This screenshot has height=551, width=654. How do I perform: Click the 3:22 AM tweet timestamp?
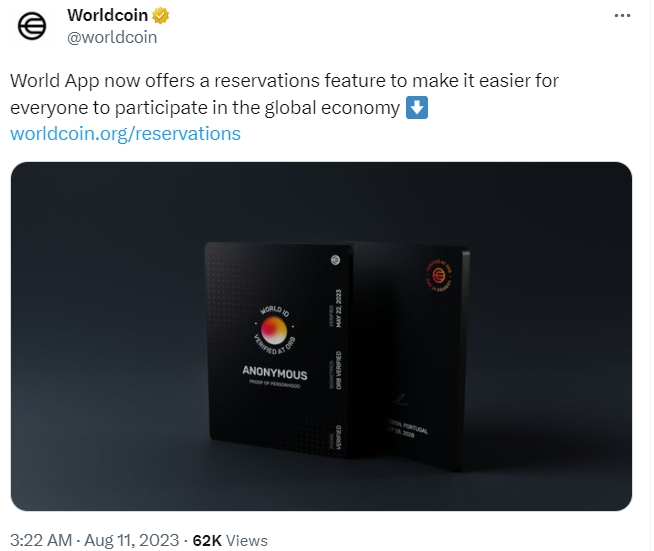(x=41, y=540)
